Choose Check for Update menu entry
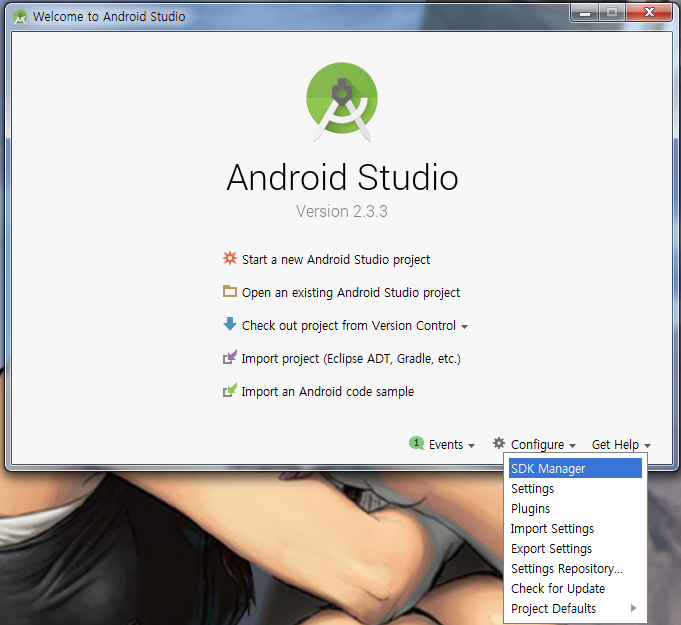 575,588
